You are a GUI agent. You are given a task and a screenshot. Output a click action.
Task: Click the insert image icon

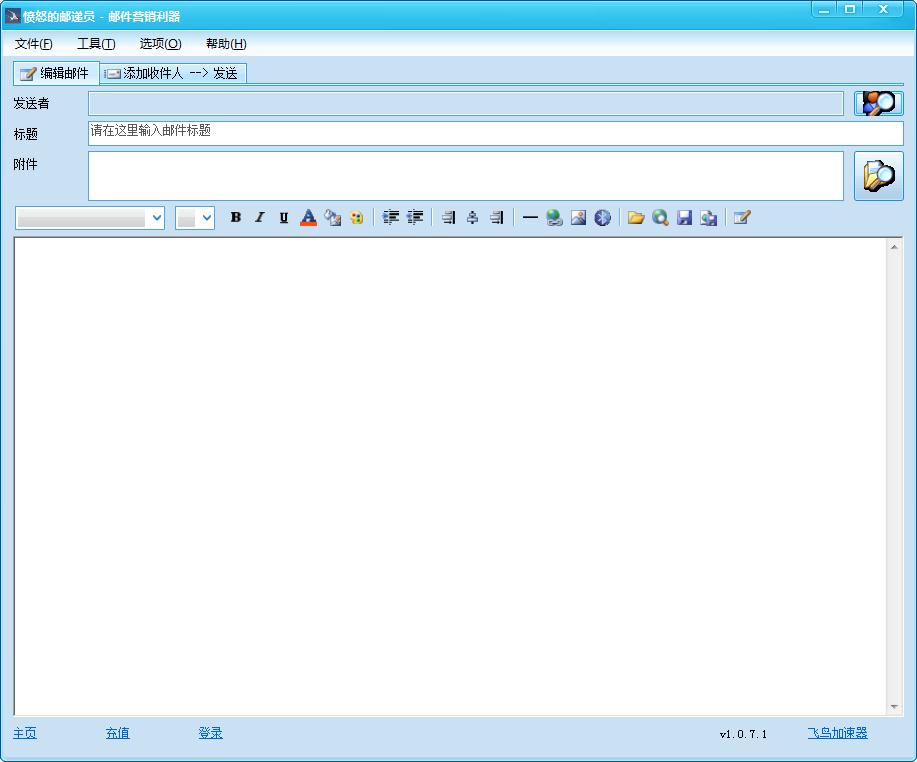point(578,218)
